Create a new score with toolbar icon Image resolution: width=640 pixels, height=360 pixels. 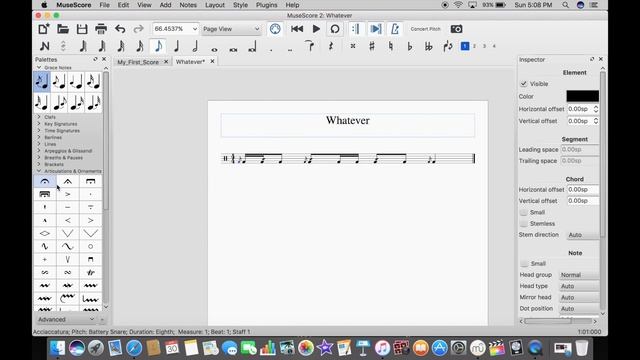44,29
